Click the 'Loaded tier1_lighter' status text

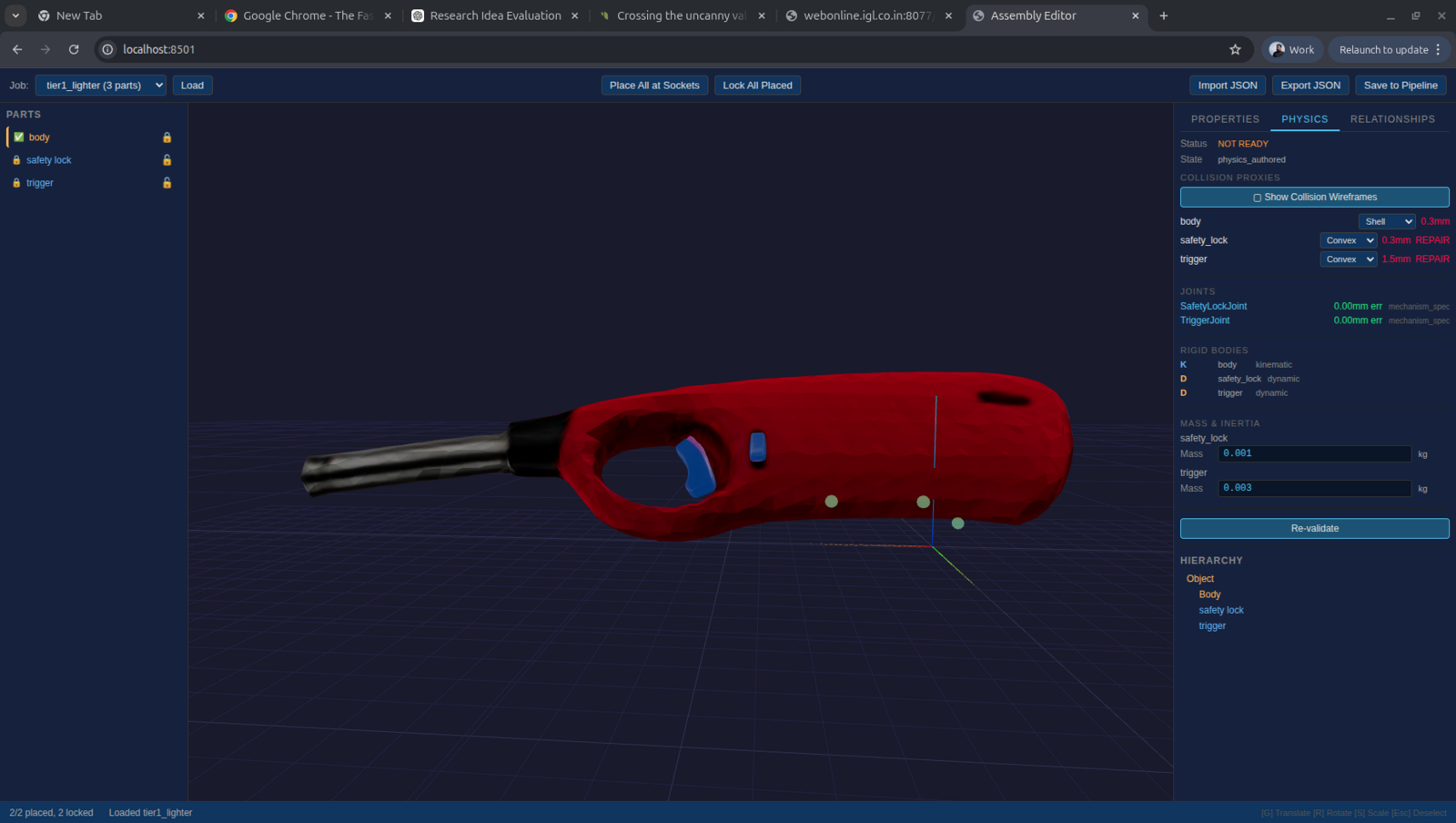pos(150,813)
